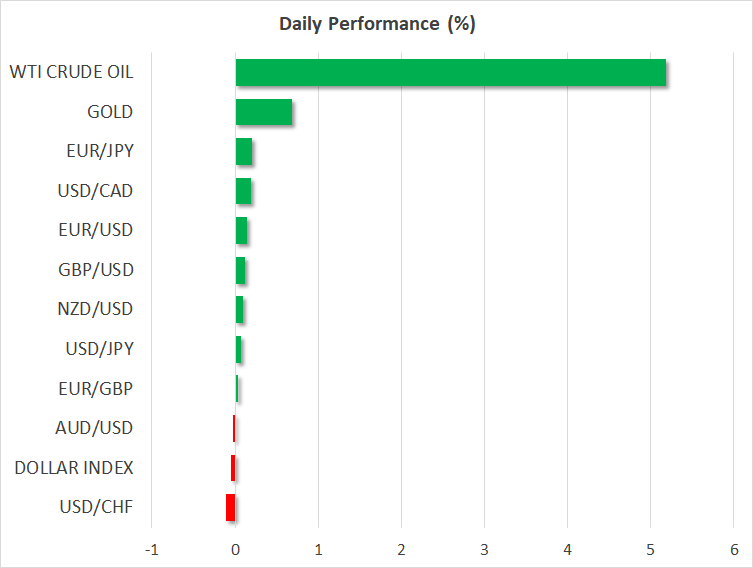Click the USD/CHF category label
This screenshot has height=568, width=753.
(x=97, y=507)
